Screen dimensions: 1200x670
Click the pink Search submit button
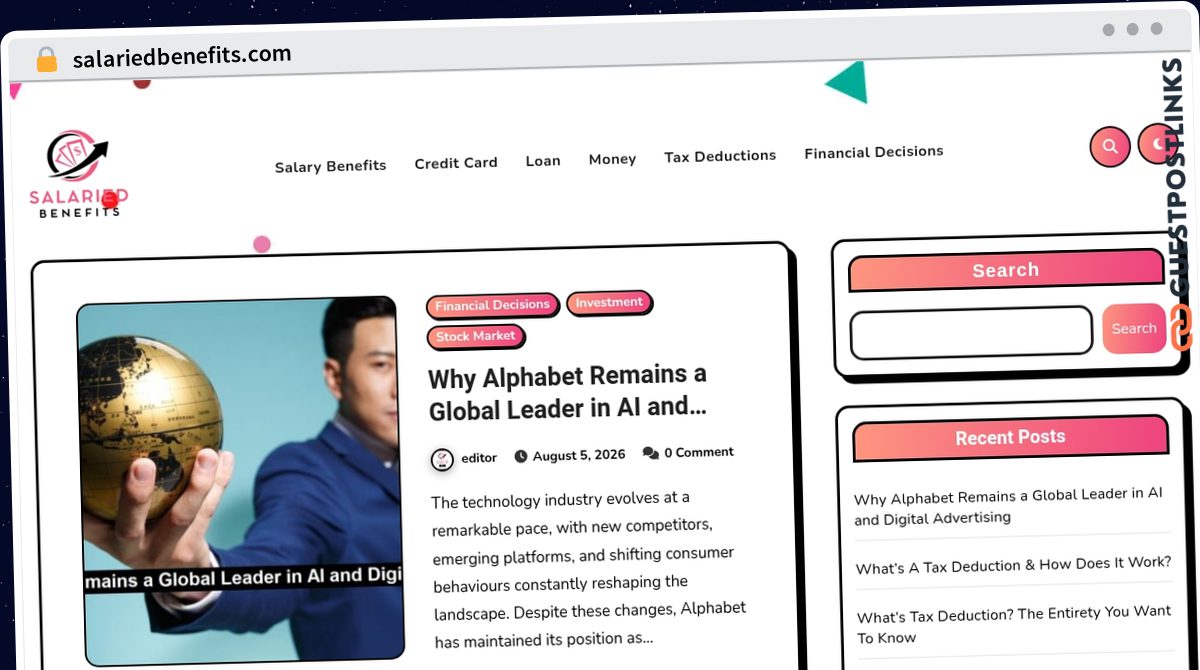point(1134,328)
